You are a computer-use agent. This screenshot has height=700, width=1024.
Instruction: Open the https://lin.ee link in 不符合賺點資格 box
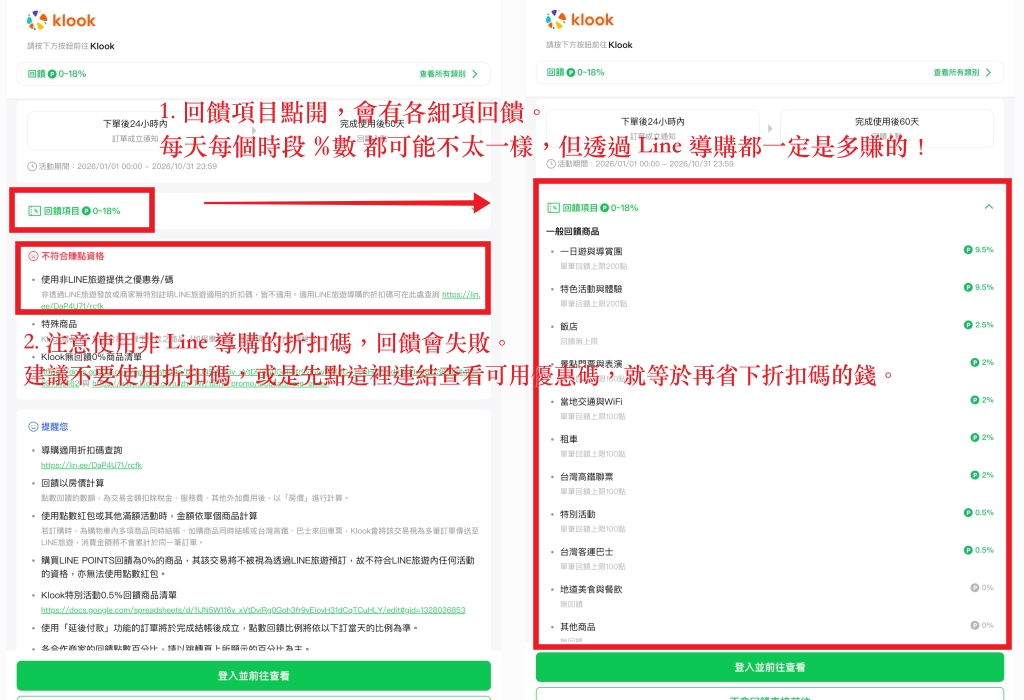(x=461, y=294)
